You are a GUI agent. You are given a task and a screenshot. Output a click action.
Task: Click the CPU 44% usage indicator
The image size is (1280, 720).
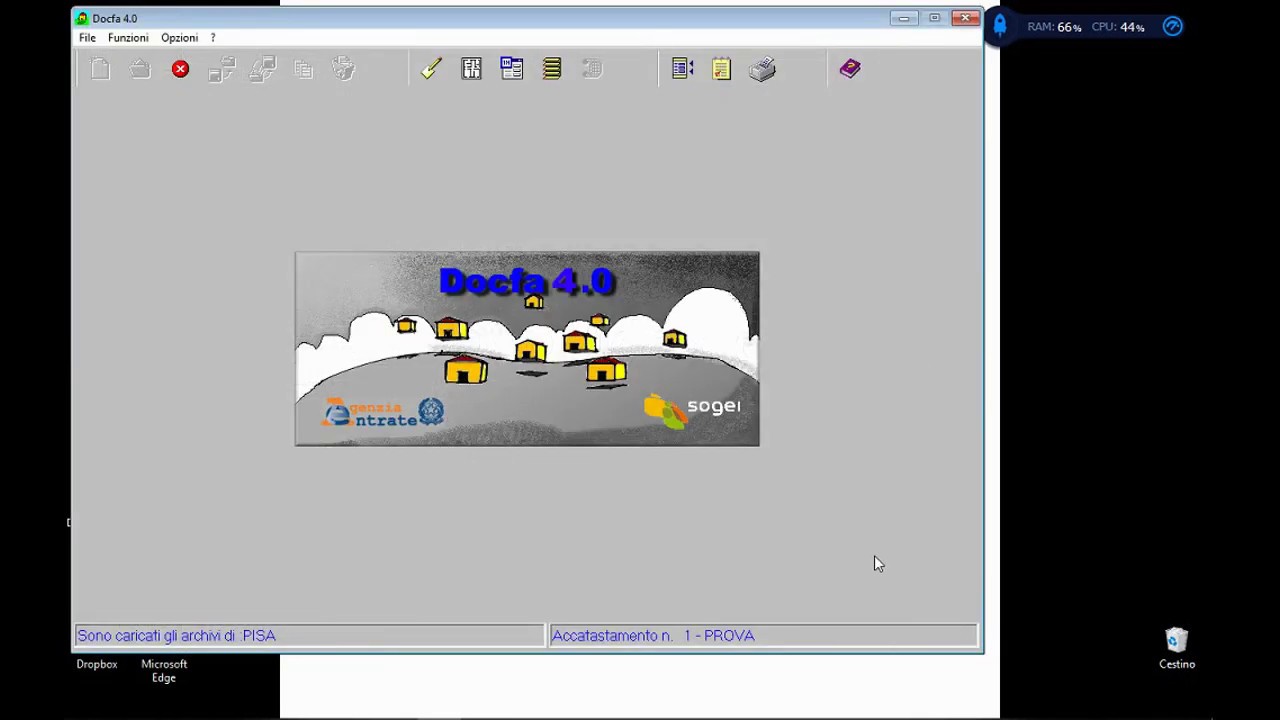point(1118,27)
